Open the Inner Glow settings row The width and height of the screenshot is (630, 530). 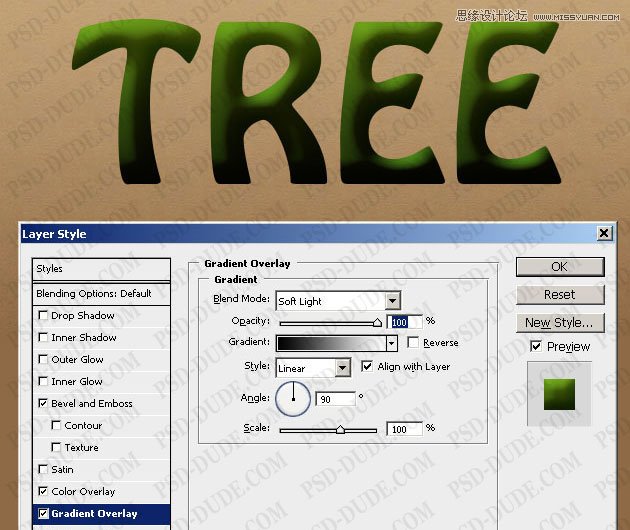[101, 381]
